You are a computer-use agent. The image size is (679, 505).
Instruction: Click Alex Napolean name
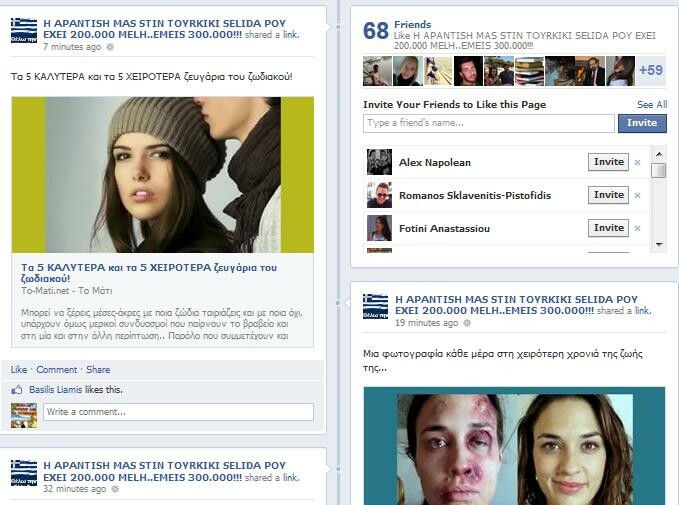click(x=435, y=162)
